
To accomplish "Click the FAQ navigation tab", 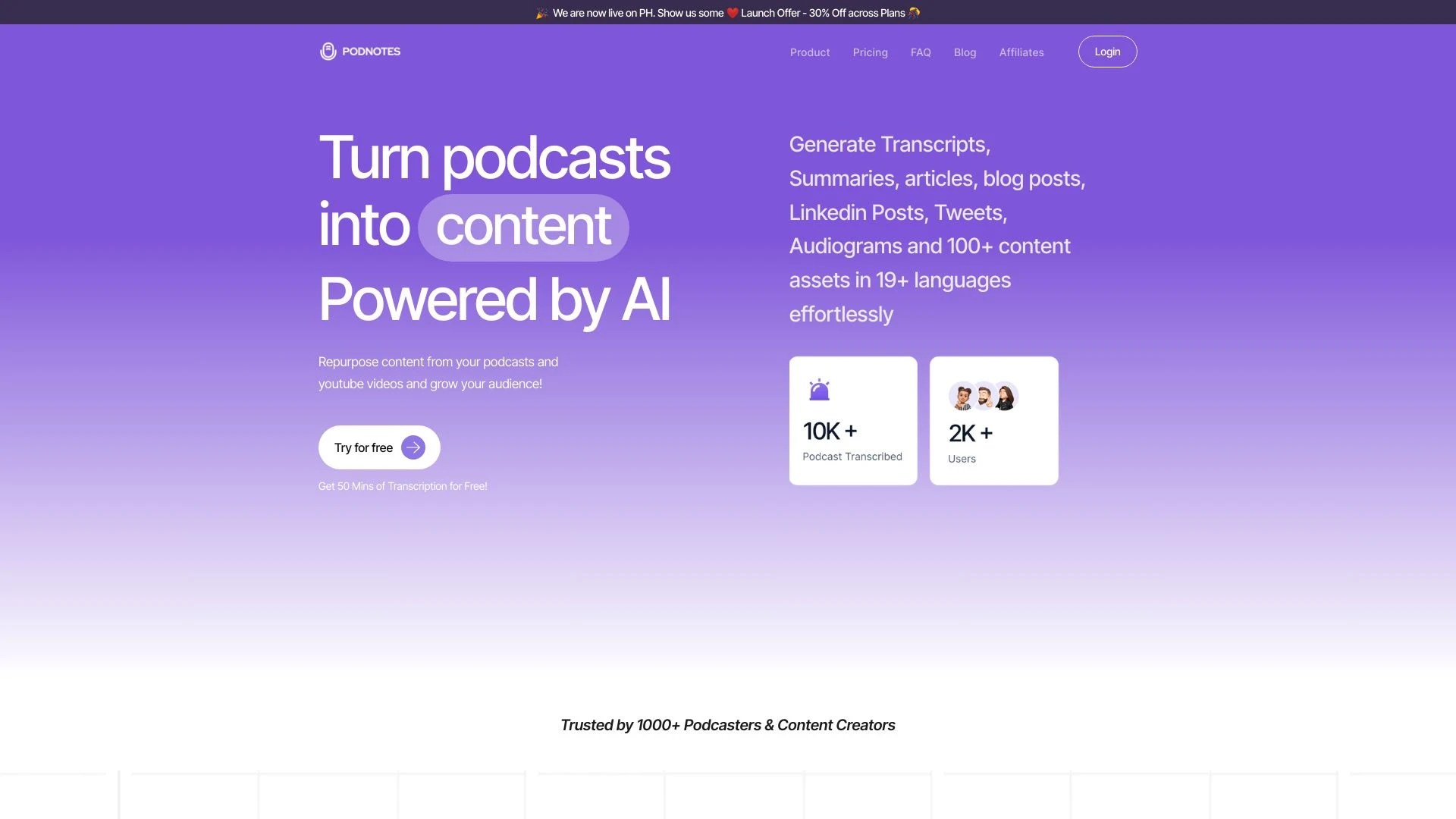I will tap(920, 51).
